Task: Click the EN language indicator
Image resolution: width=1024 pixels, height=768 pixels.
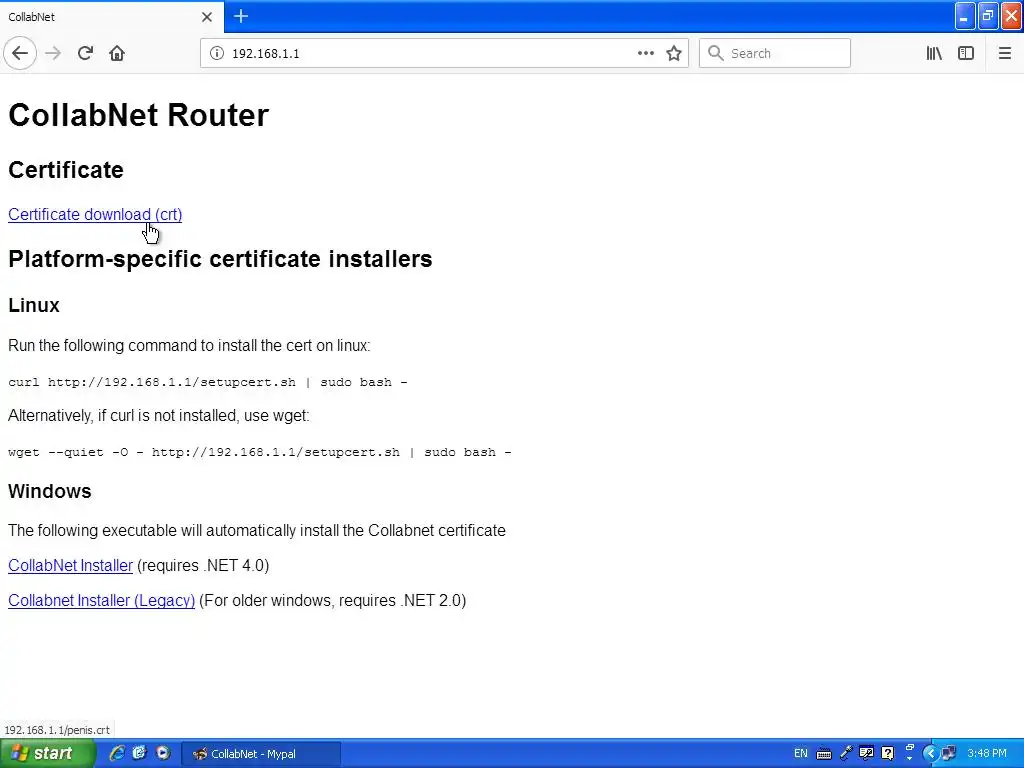Action: [801, 754]
